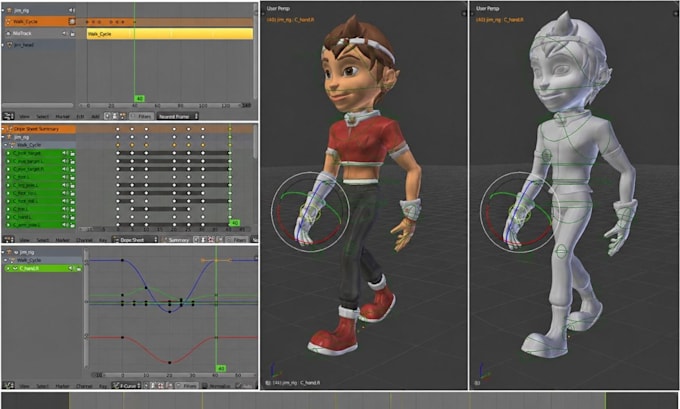Open the F-Curve mode dropdown in Graph editor

(x=127, y=385)
